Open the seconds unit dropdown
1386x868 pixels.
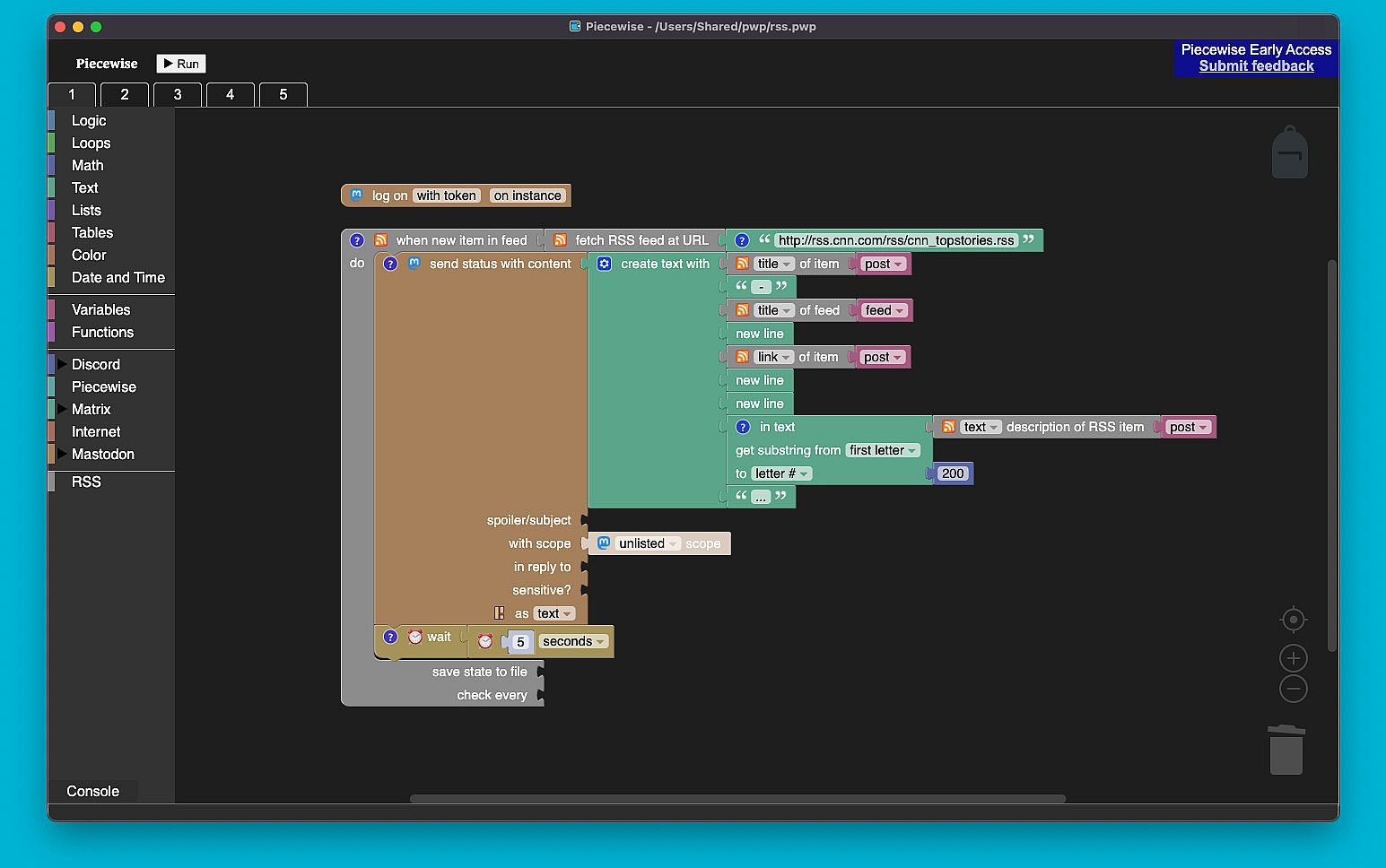574,641
